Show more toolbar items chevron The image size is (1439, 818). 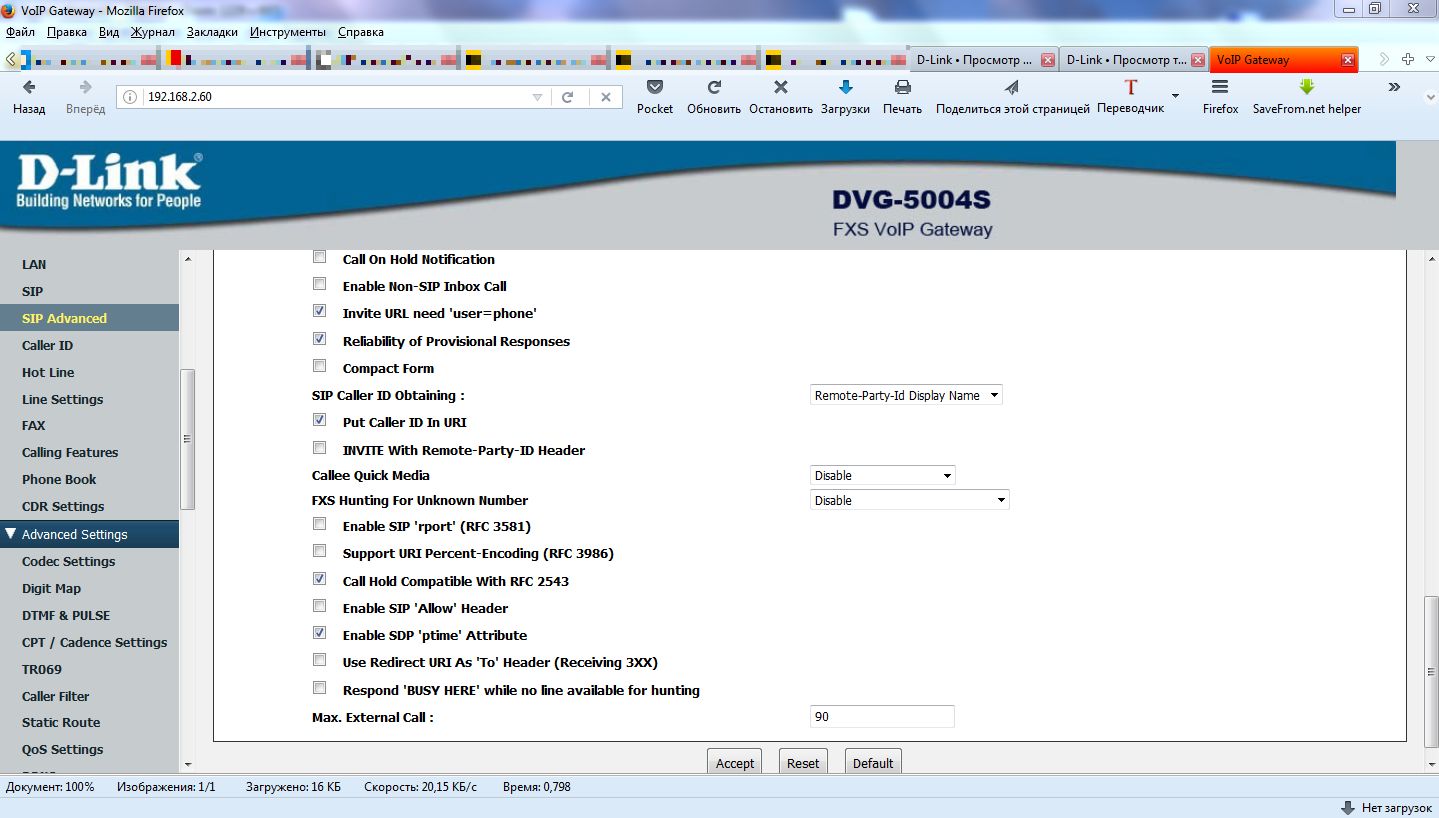pos(1394,87)
